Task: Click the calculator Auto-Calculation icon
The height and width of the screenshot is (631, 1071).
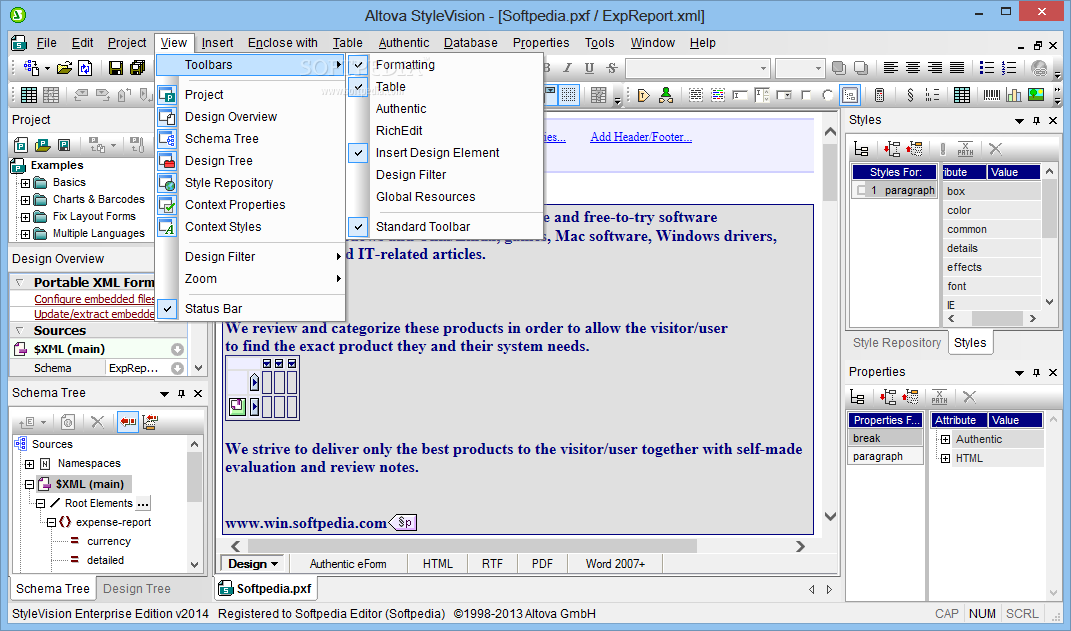Action: coord(880,95)
